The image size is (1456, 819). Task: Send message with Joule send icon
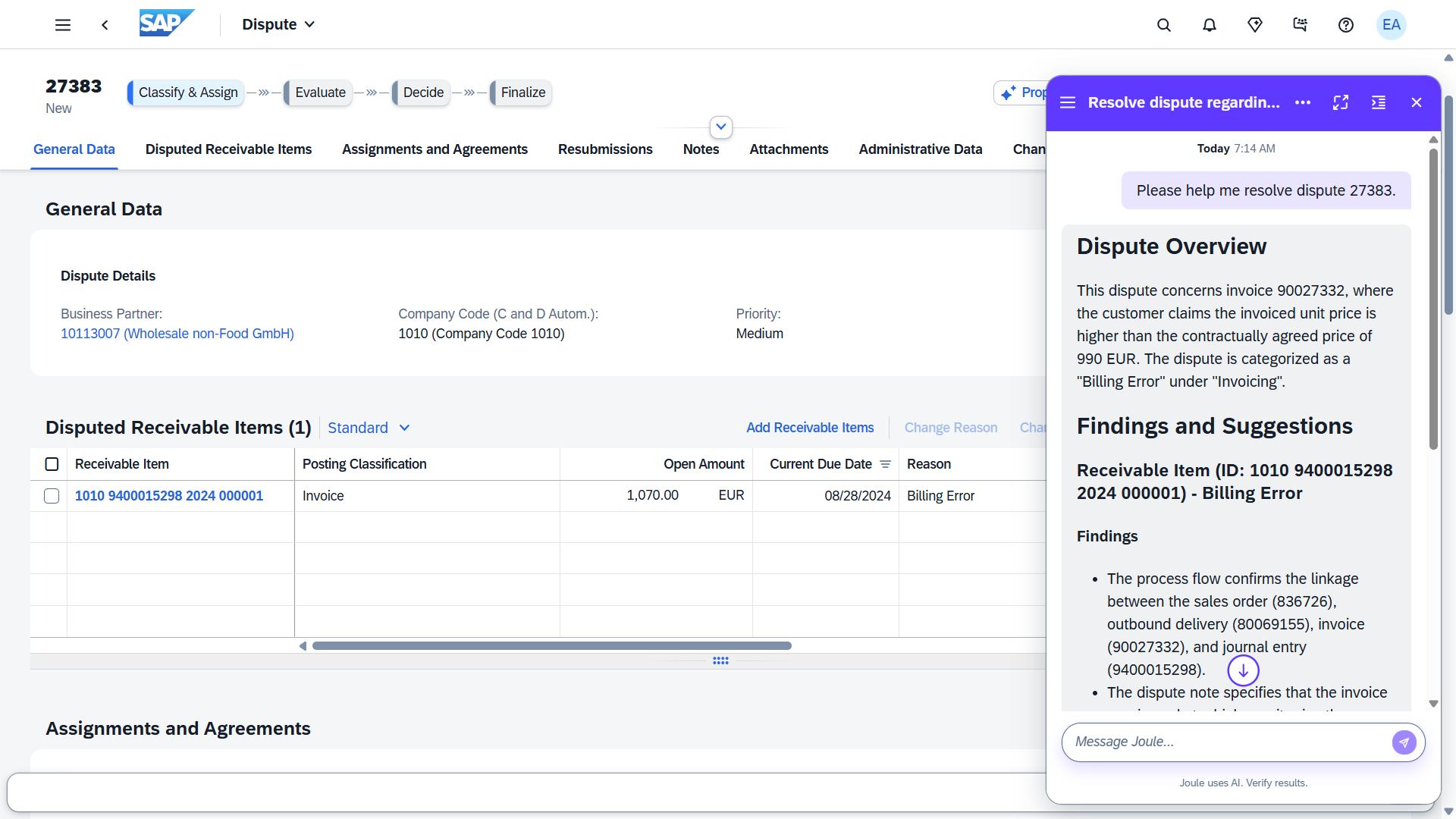click(1403, 742)
